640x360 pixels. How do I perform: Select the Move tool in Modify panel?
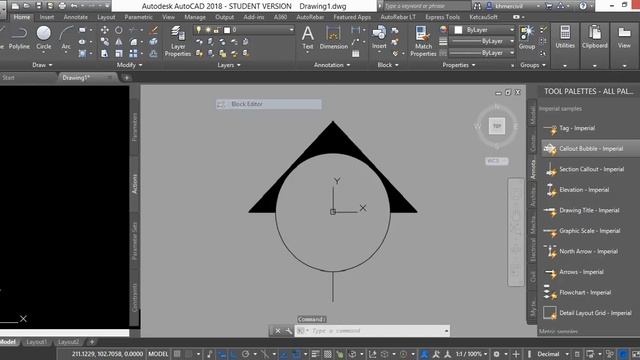point(104,30)
